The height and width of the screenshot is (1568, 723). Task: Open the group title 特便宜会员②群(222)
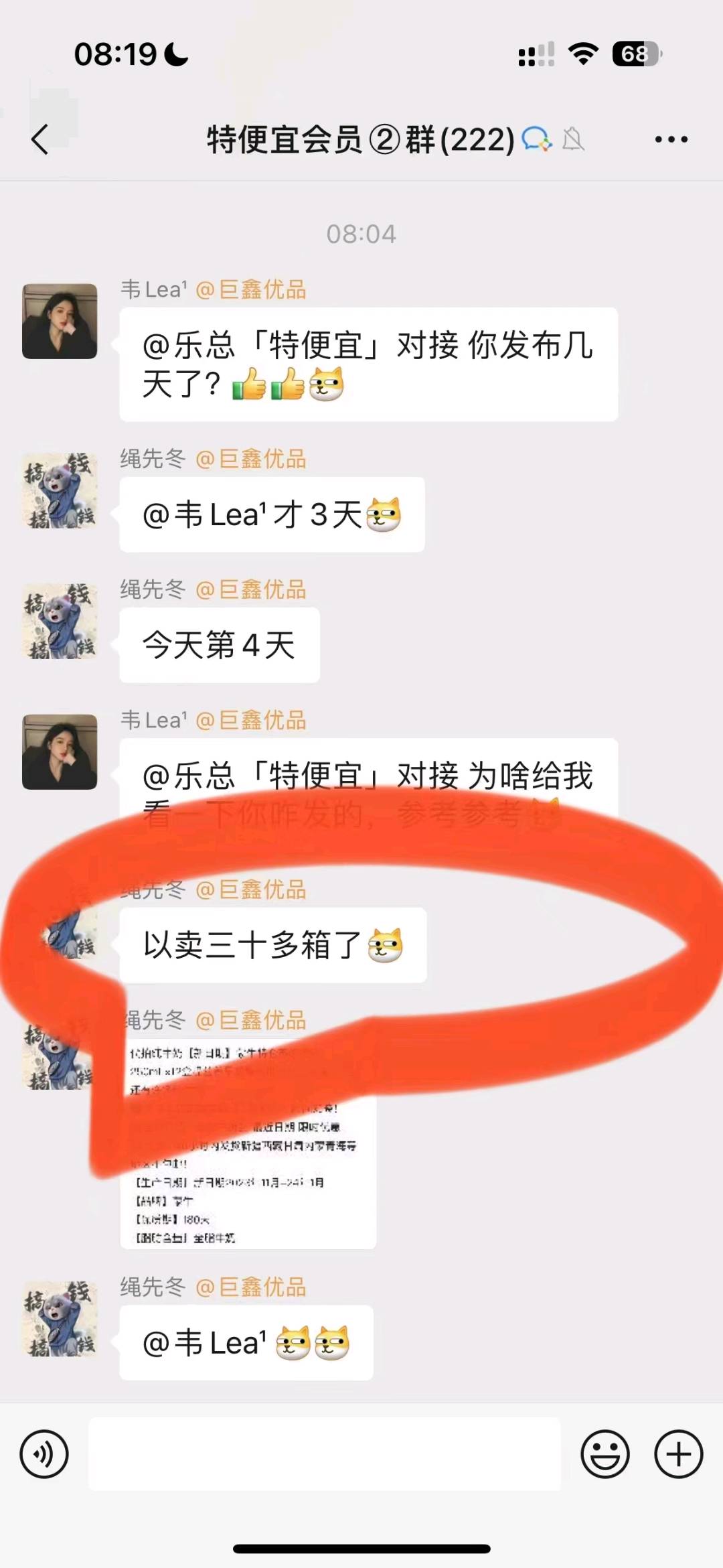(x=361, y=139)
